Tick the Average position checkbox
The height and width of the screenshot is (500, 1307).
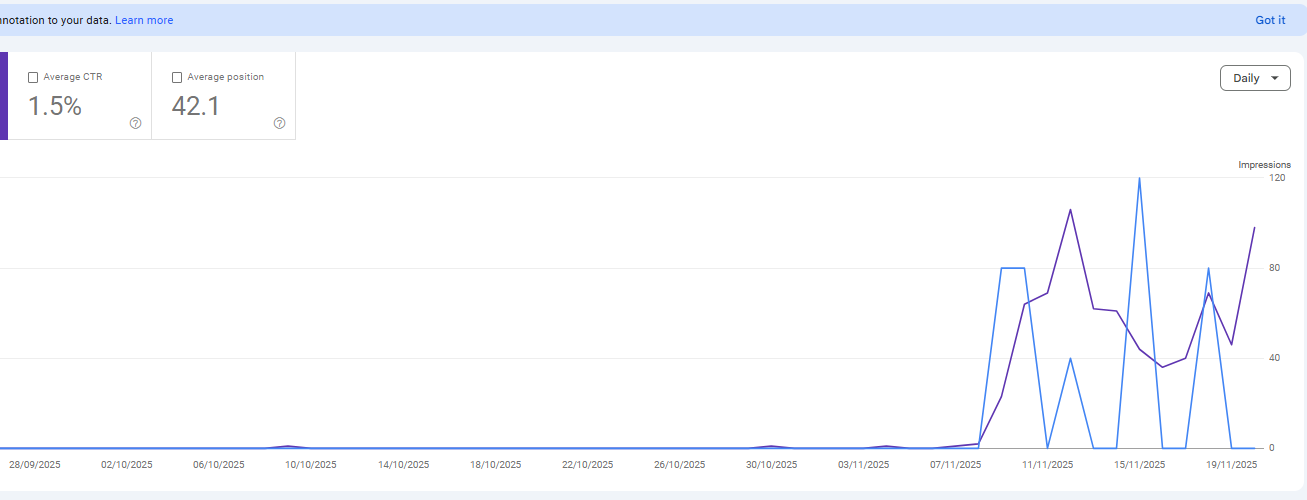pyautogui.click(x=178, y=77)
